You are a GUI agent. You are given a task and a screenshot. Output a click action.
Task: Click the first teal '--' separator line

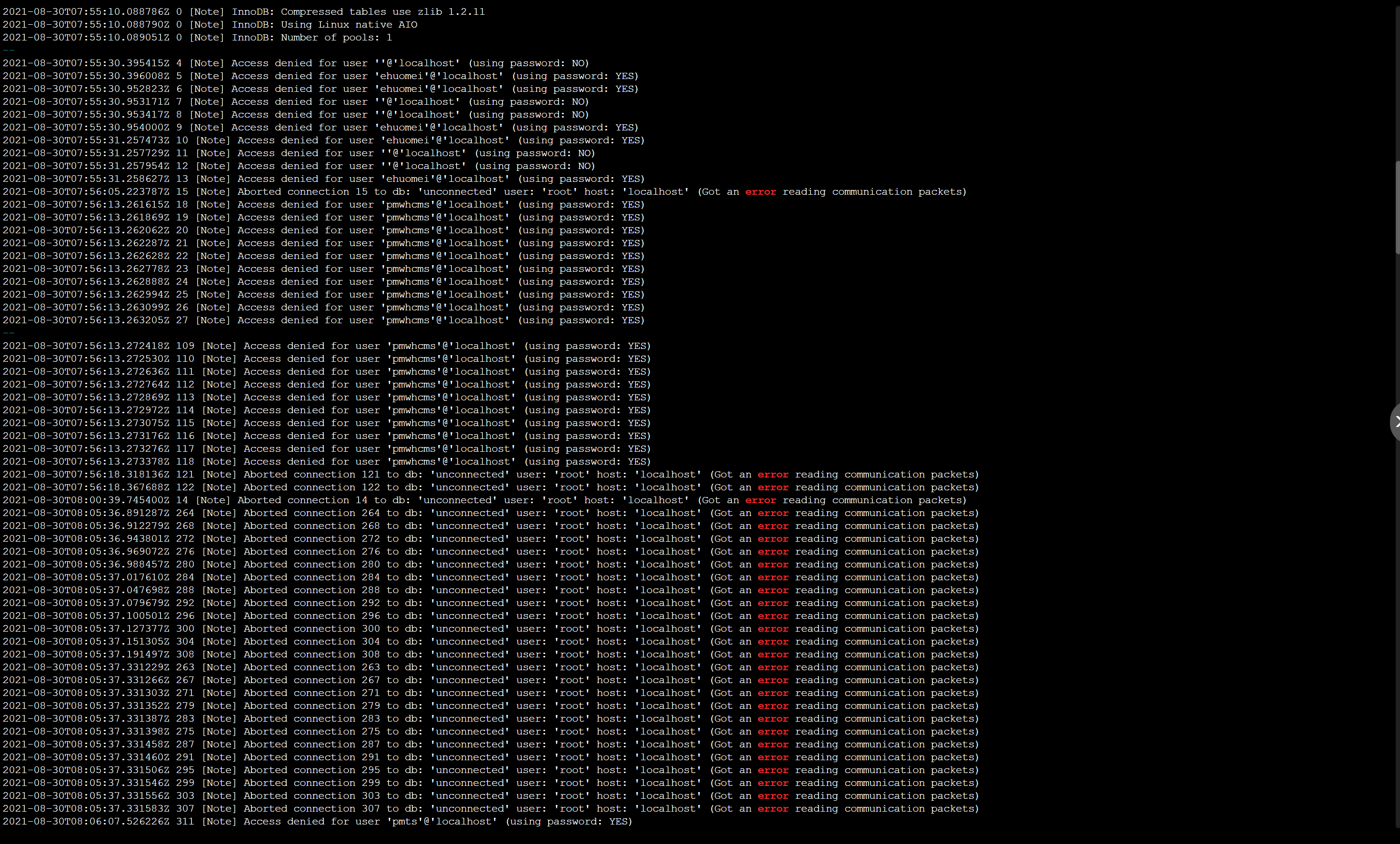pyautogui.click(x=9, y=50)
